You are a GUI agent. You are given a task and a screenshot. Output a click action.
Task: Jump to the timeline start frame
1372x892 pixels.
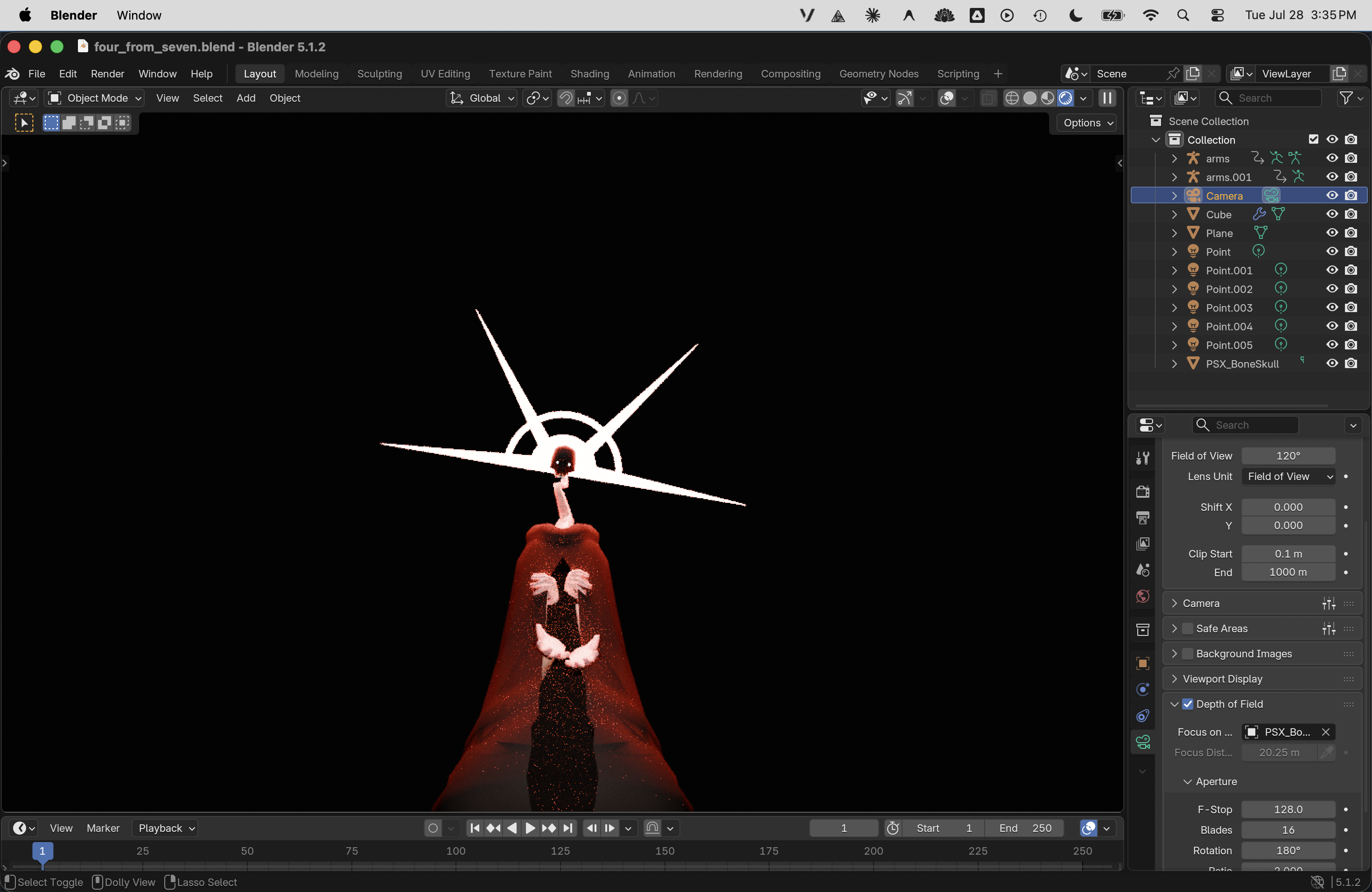[x=475, y=828]
